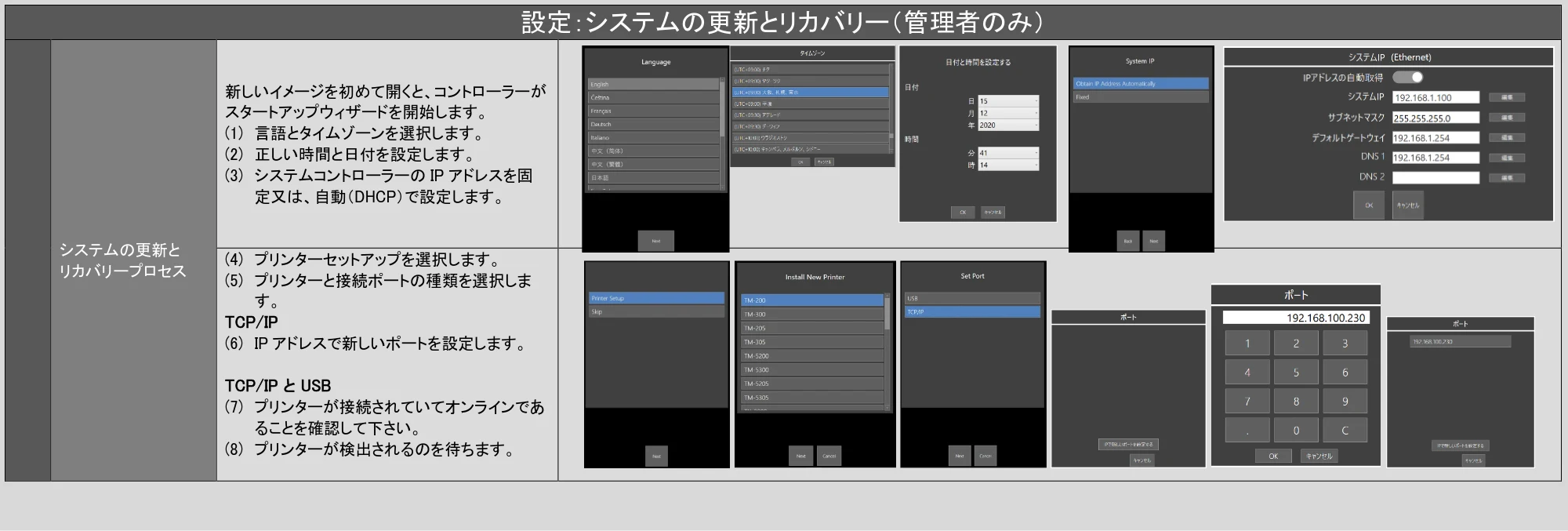Click the edit button beside サブネットマスク
This screenshot has height=531, width=1568.
click(1507, 118)
